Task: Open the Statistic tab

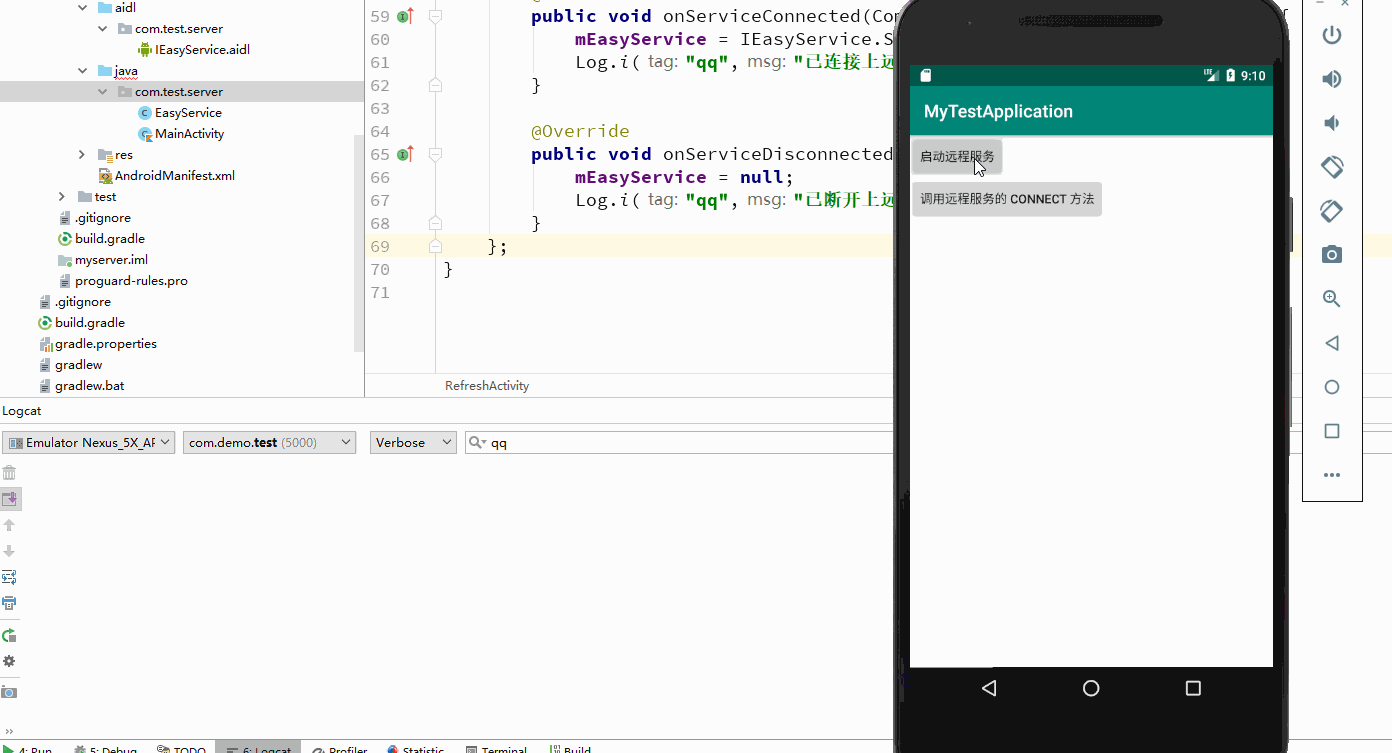Action: [415, 748]
